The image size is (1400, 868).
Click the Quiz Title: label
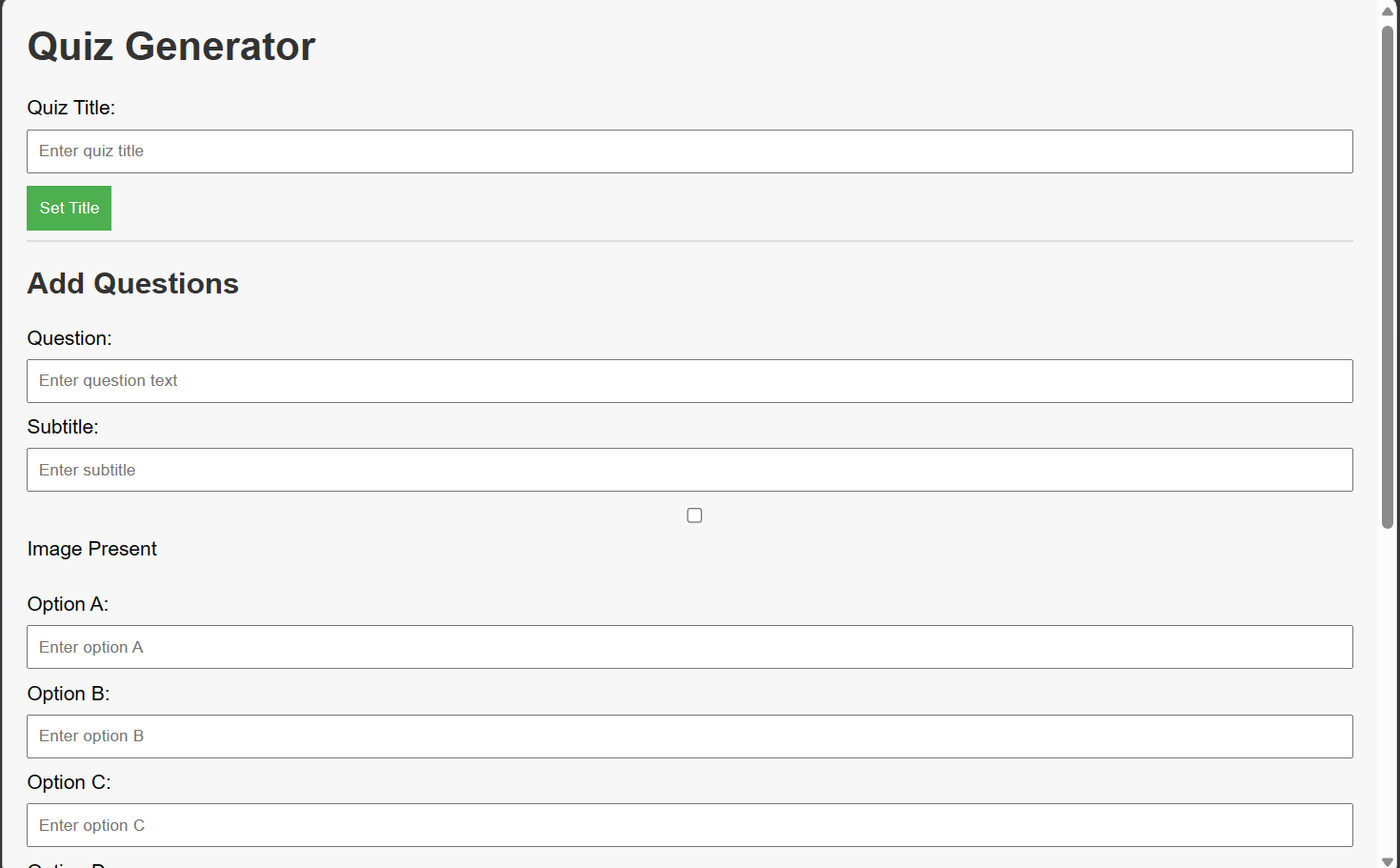click(x=71, y=108)
